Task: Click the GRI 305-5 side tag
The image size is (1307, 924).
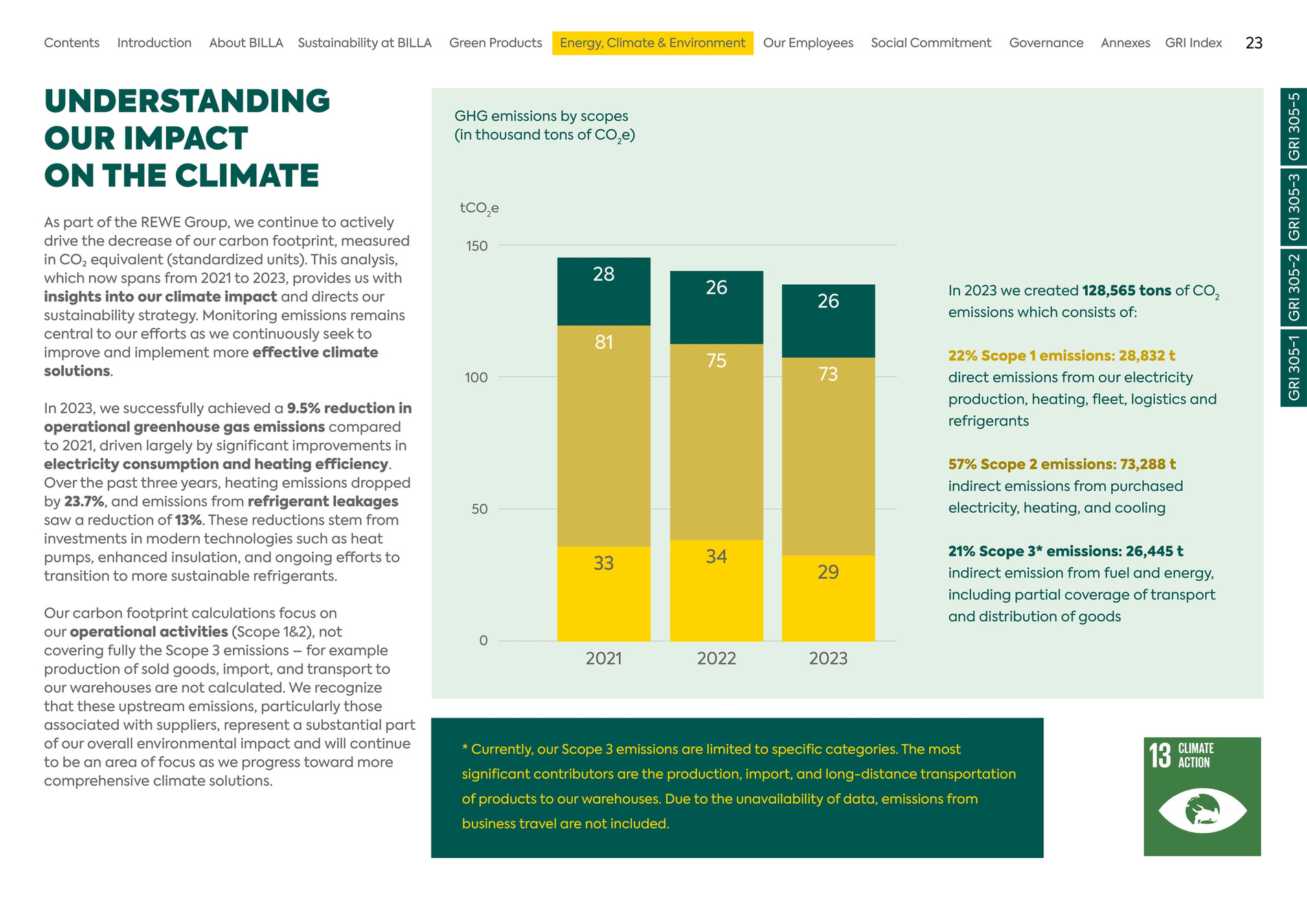Action: click(x=1294, y=126)
